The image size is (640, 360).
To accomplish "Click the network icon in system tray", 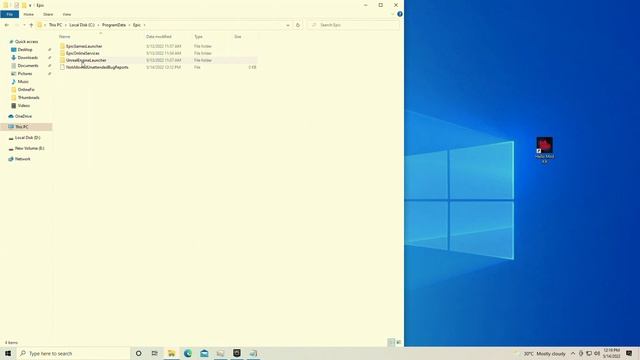I will (589, 353).
